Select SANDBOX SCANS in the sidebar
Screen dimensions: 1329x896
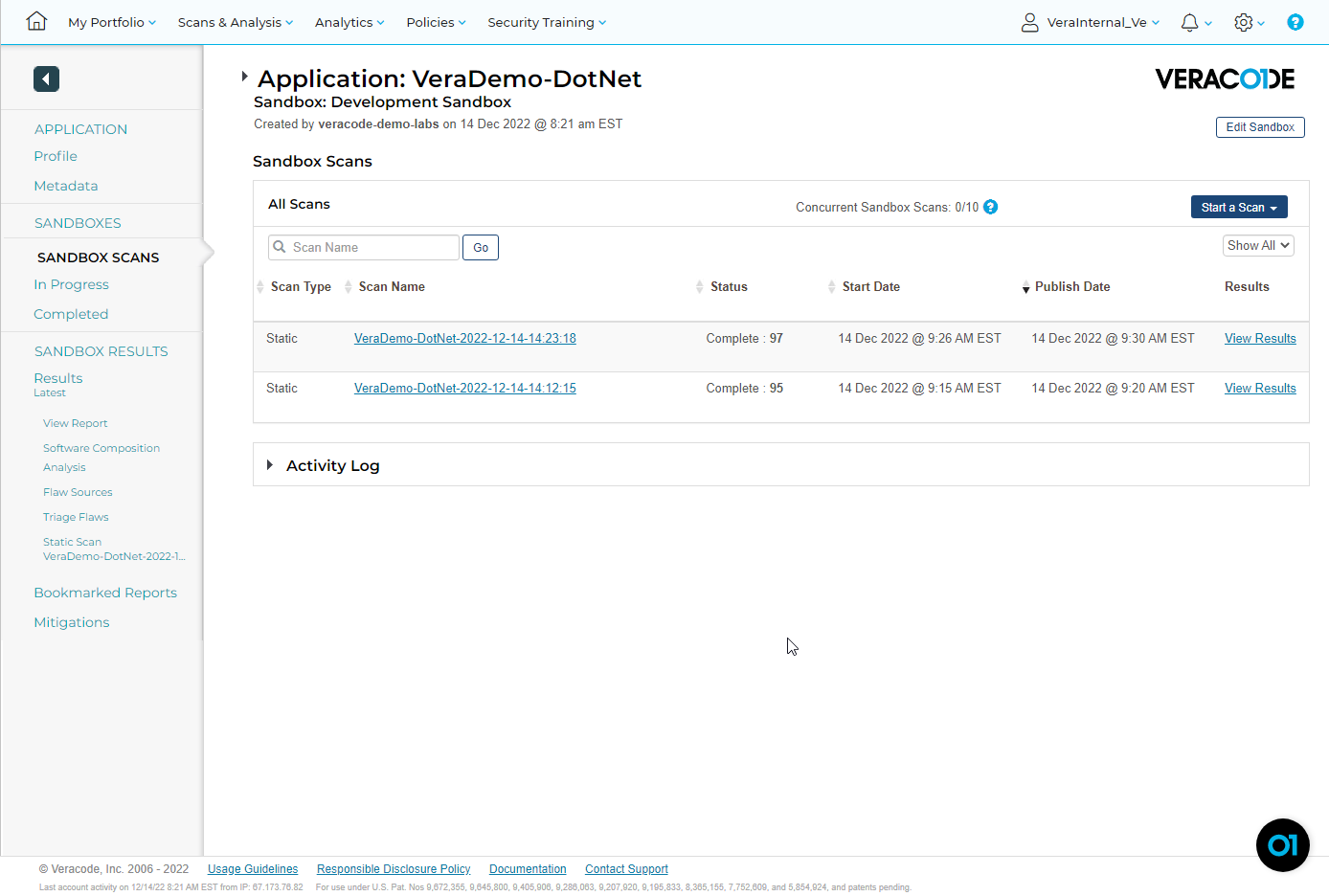[x=99, y=258]
